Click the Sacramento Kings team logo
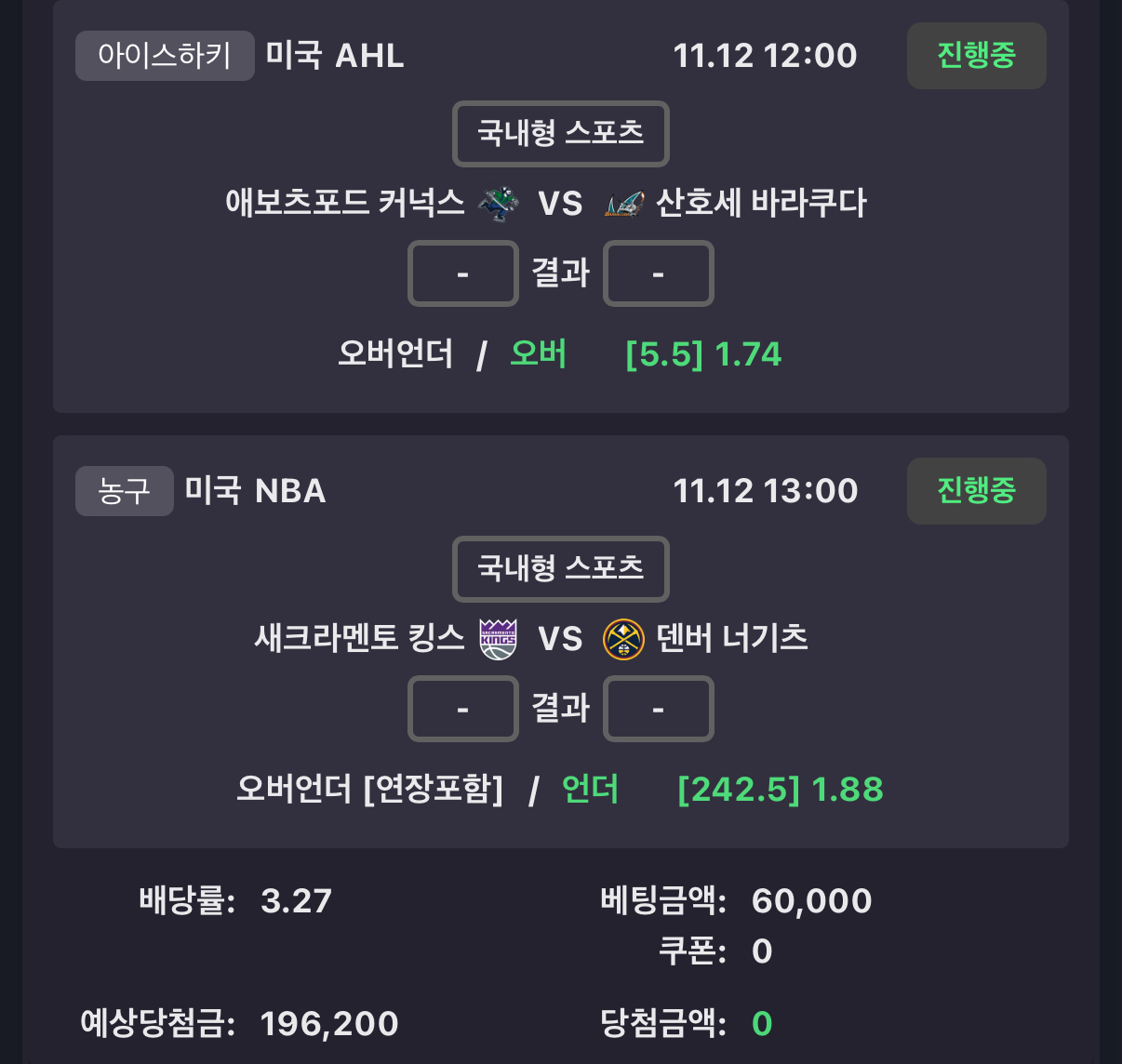1122x1064 pixels. click(x=498, y=639)
